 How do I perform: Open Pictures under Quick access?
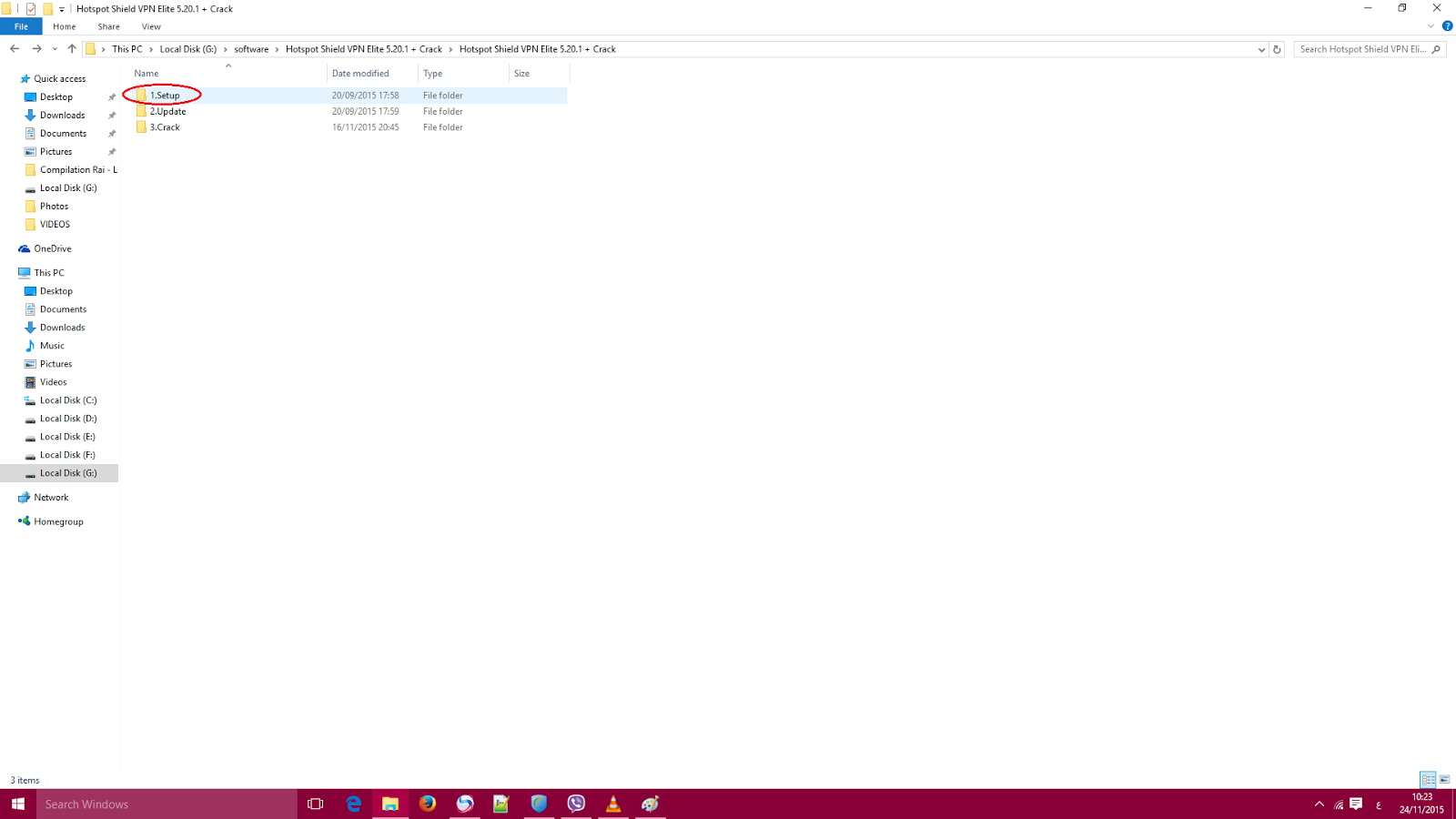pos(56,152)
